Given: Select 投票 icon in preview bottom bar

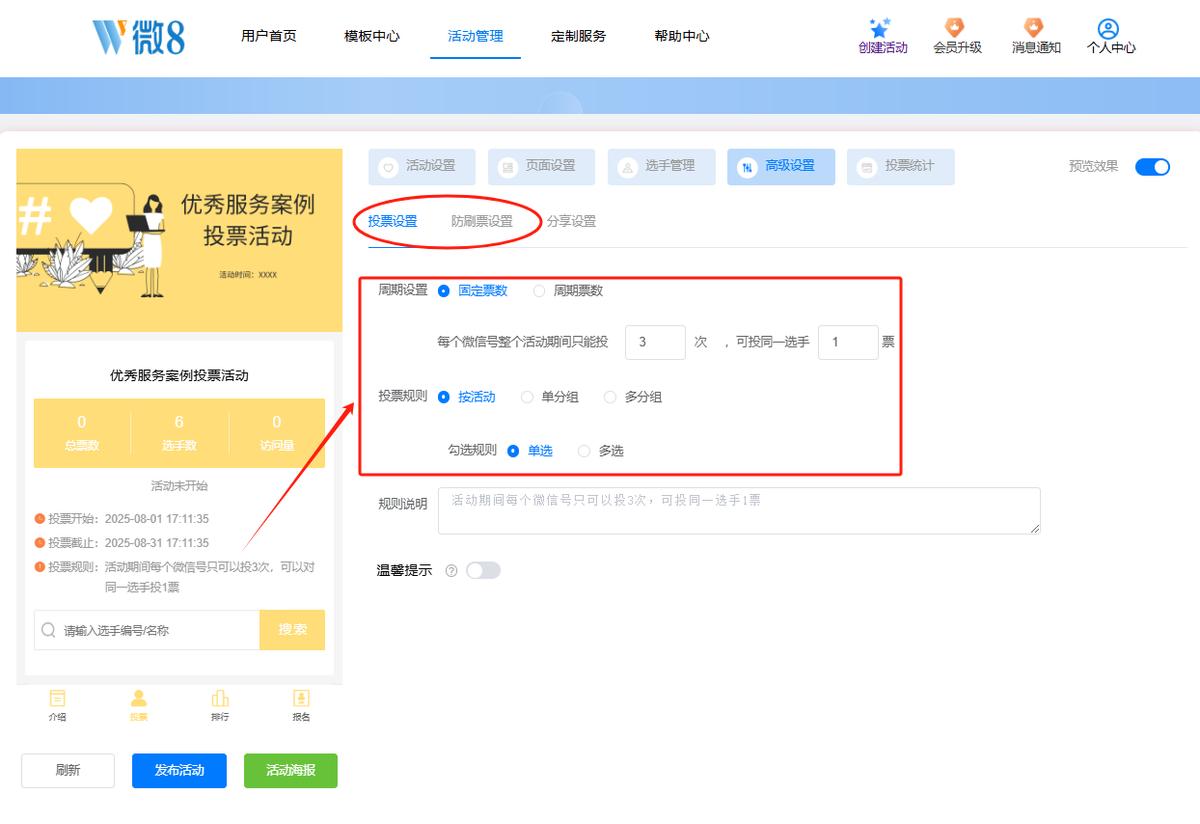Looking at the screenshot, I should tap(139, 698).
